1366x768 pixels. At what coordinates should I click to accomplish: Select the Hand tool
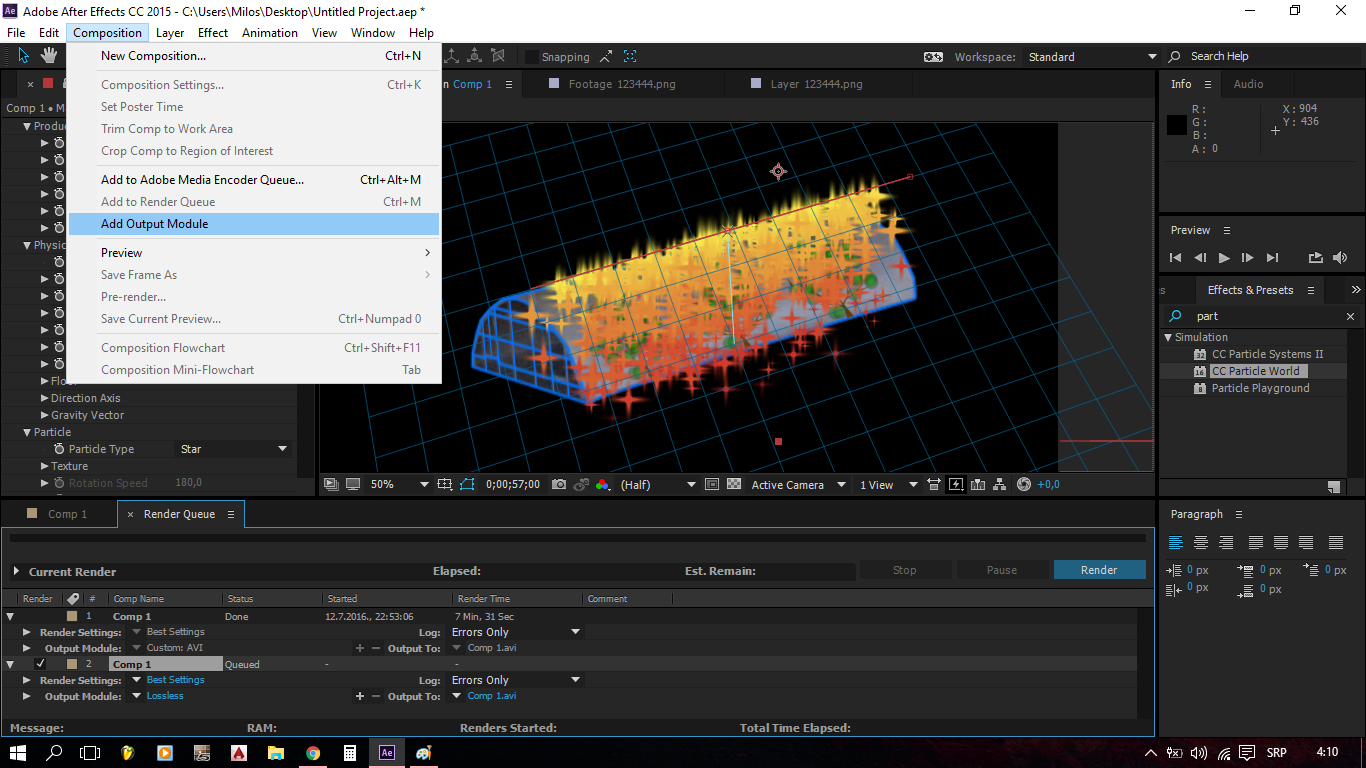pos(49,56)
